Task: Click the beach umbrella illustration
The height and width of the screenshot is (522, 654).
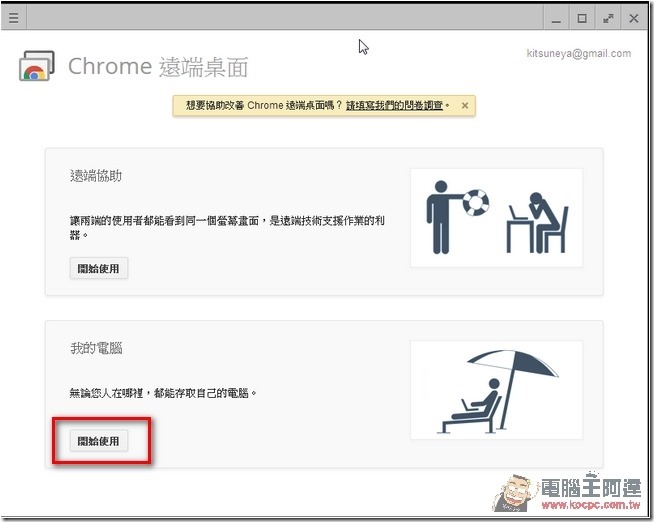Action: [496, 389]
